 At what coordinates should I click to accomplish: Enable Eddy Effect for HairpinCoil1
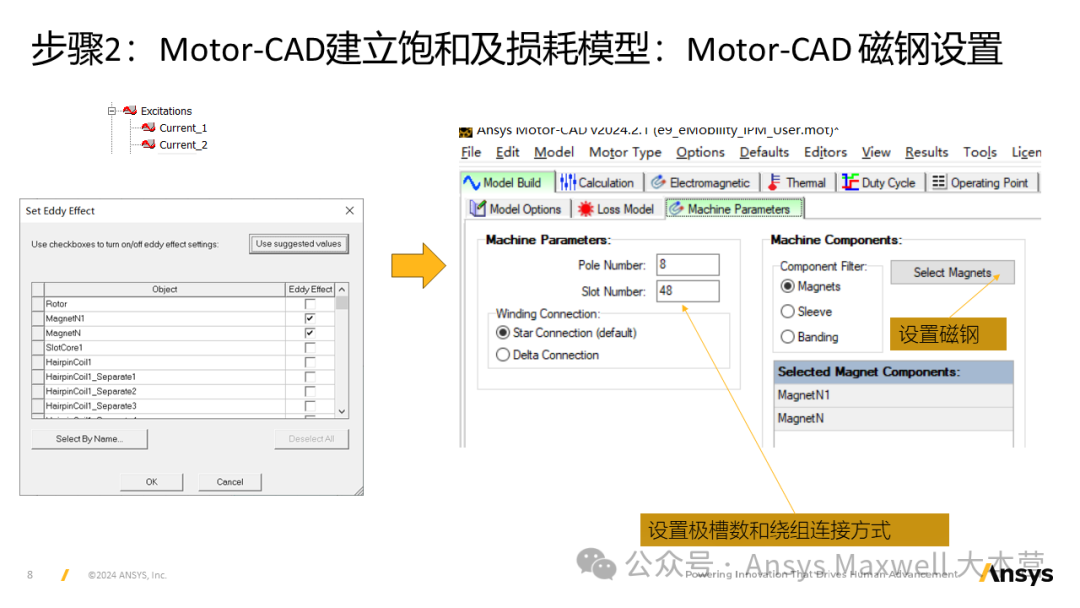pos(310,362)
